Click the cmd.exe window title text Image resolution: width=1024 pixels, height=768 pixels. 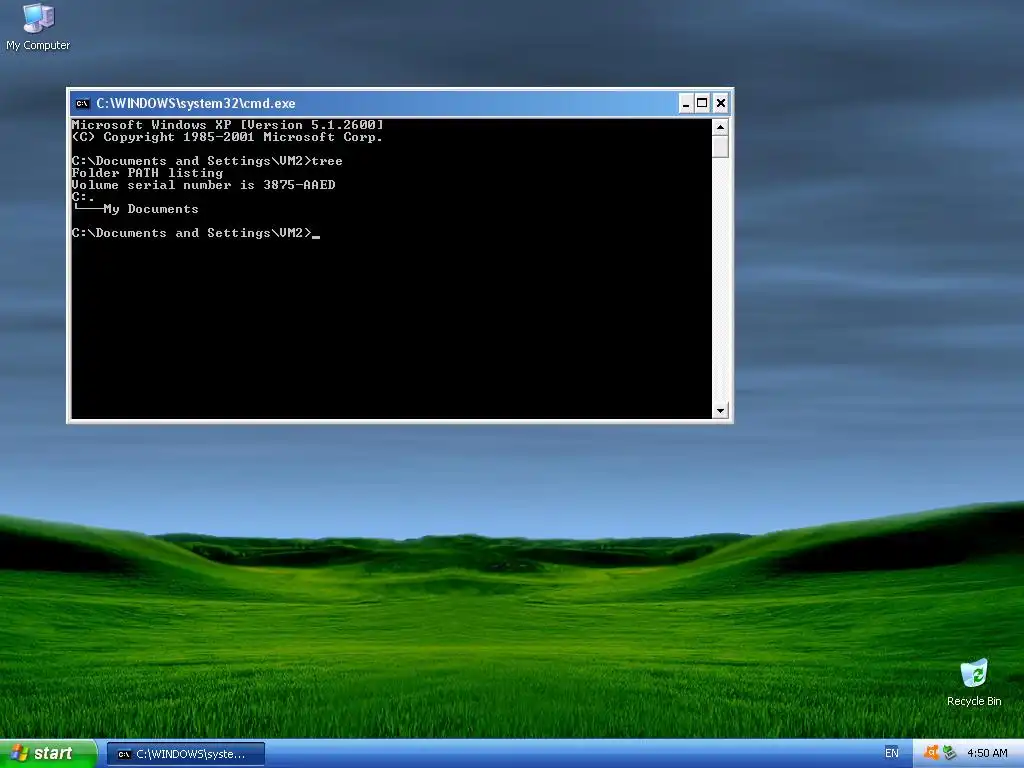[x=196, y=103]
